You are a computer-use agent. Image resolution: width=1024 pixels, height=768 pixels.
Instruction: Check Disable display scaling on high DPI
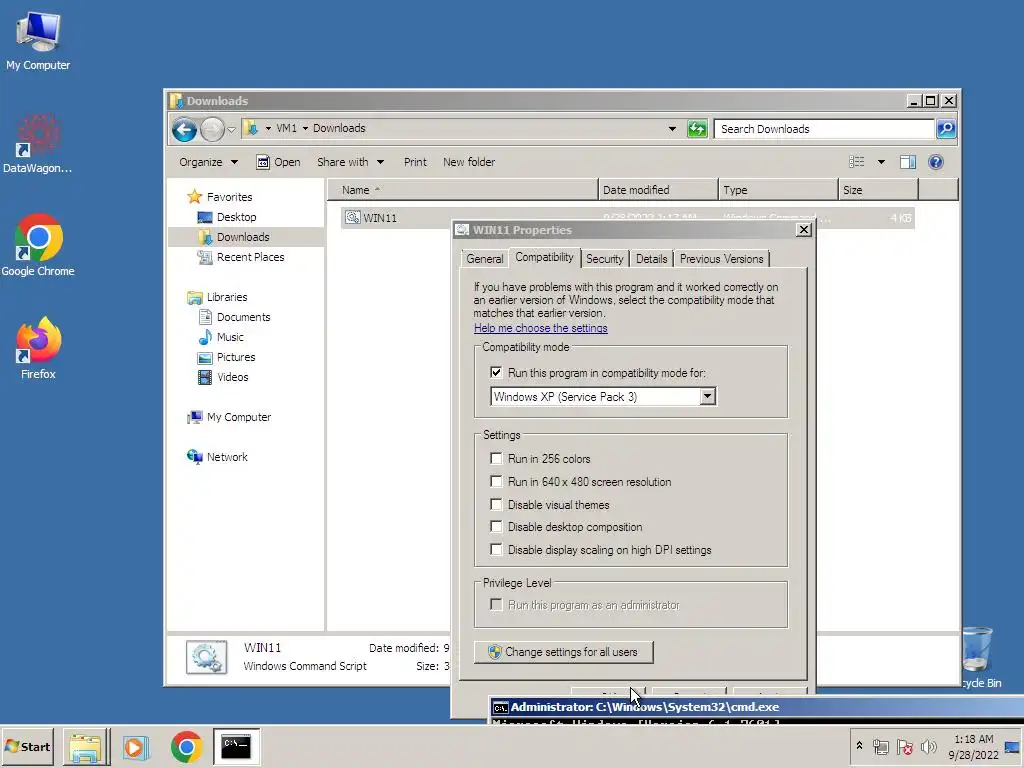click(496, 550)
